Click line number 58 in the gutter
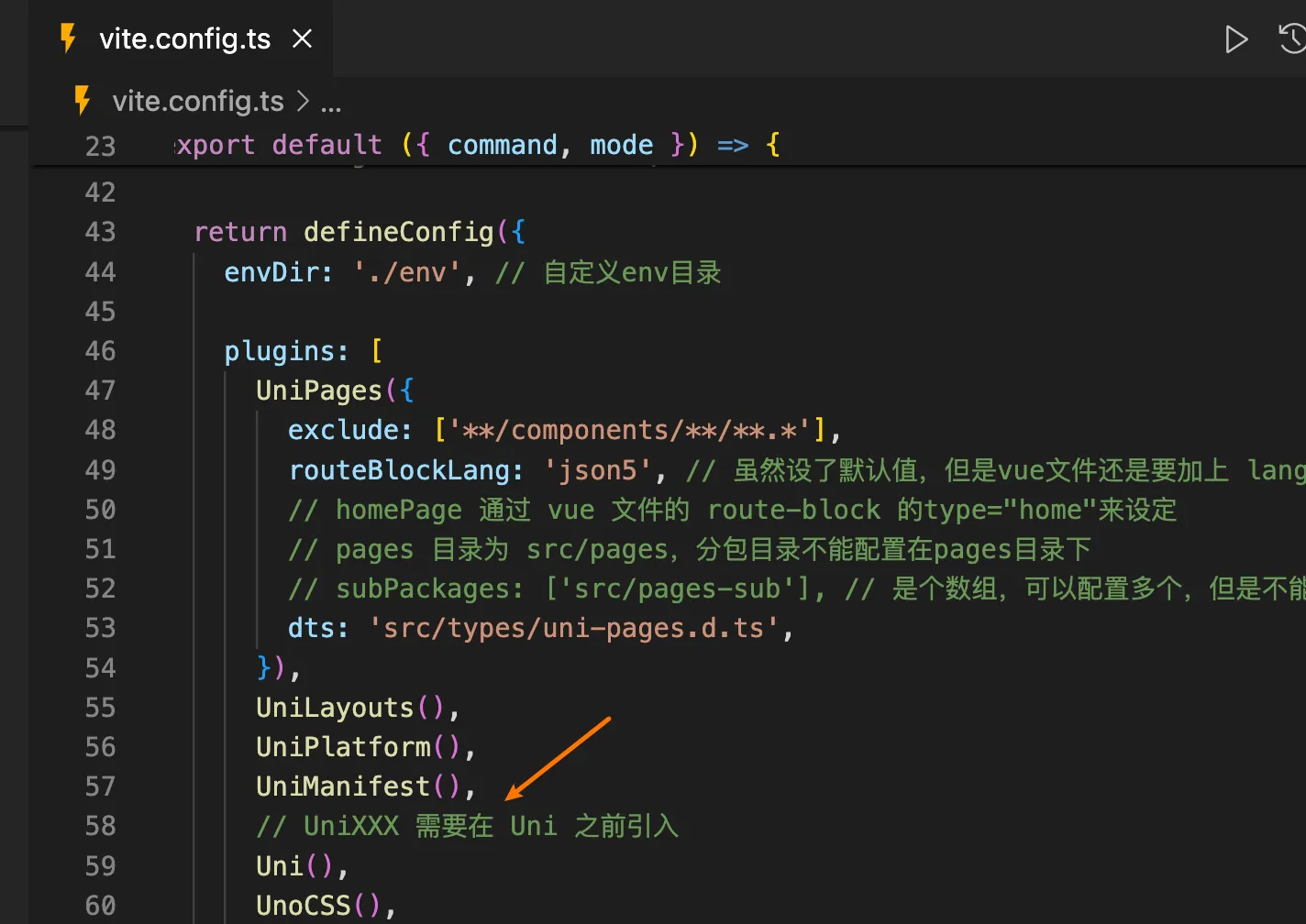The height and width of the screenshot is (924, 1306). click(x=100, y=825)
